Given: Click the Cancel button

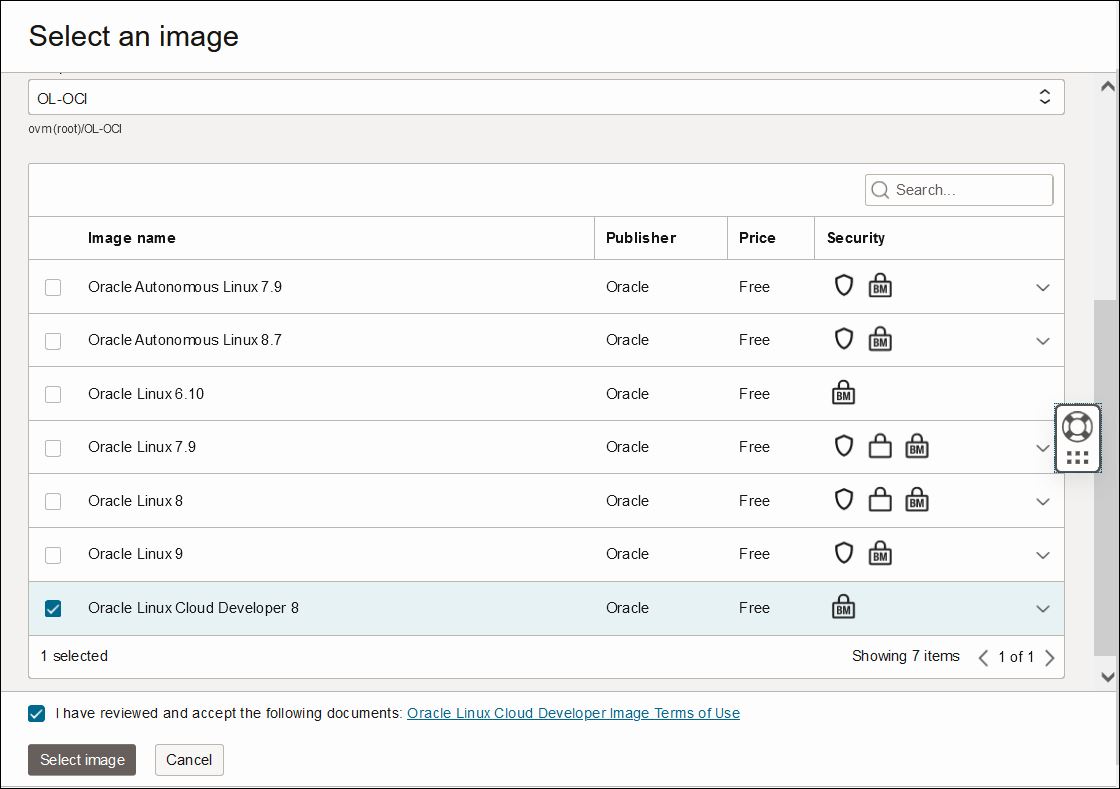Looking at the screenshot, I should 189,760.
